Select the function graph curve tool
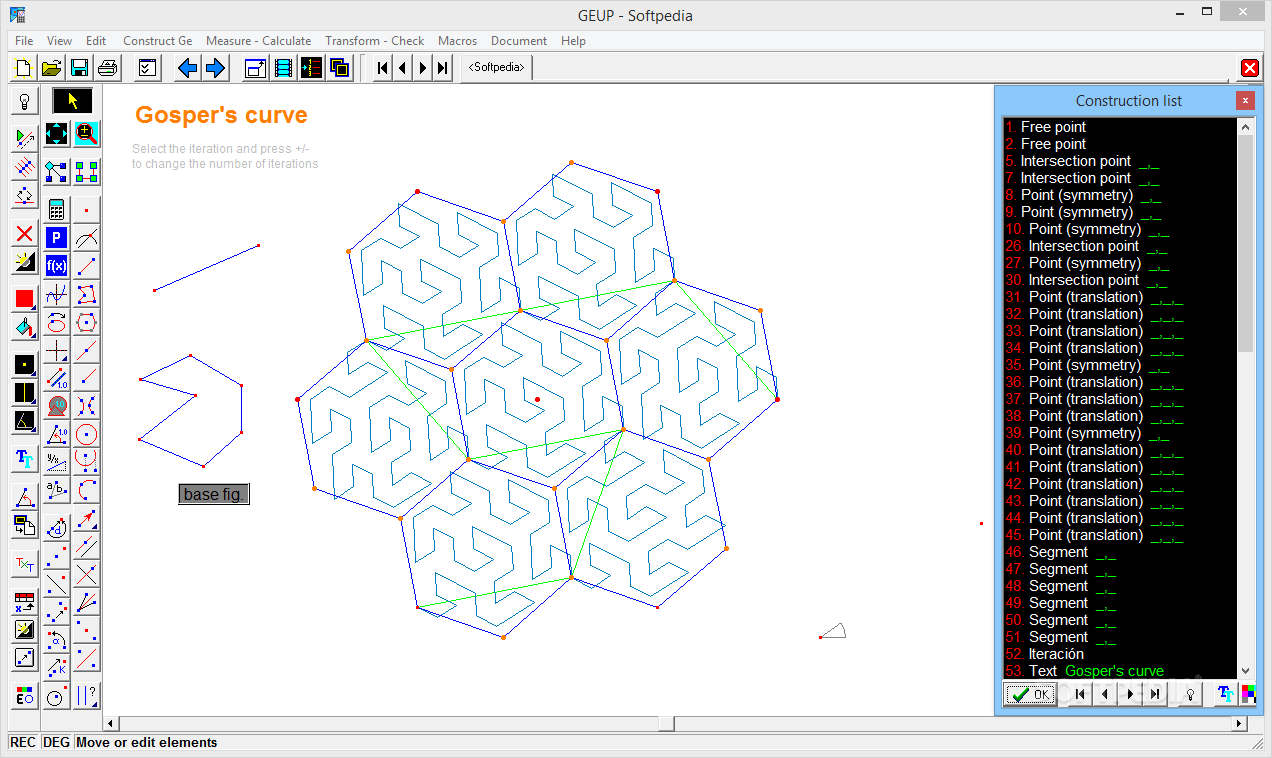Viewport: 1272px width, 758px height. click(x=57, y=294)
